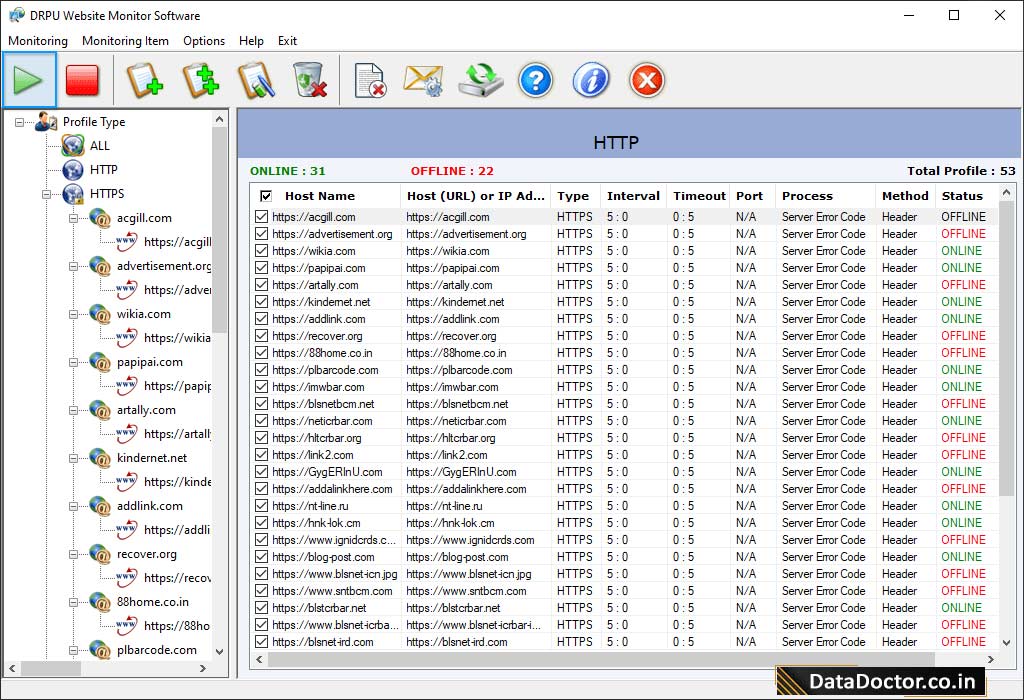1024x700 pixels.
Task: Click locked globe icon next to HTTPS
Action: point(73,194)
